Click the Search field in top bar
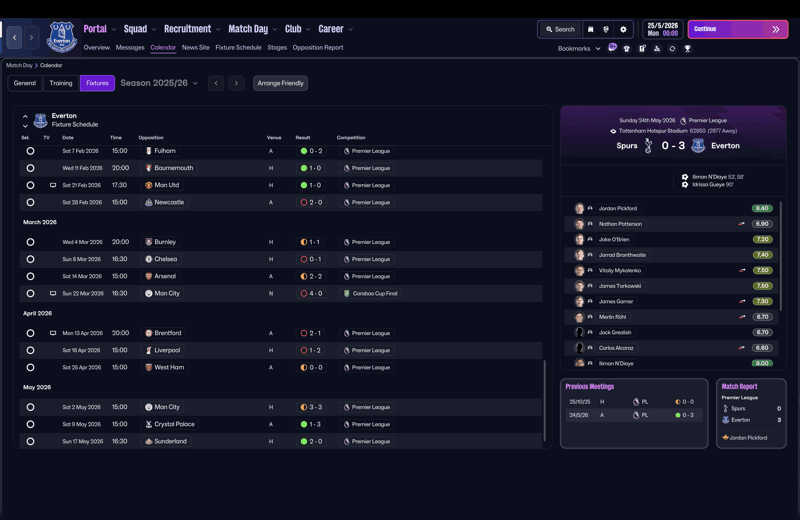Viewport: 800px width, 520px height. [560, 30]
